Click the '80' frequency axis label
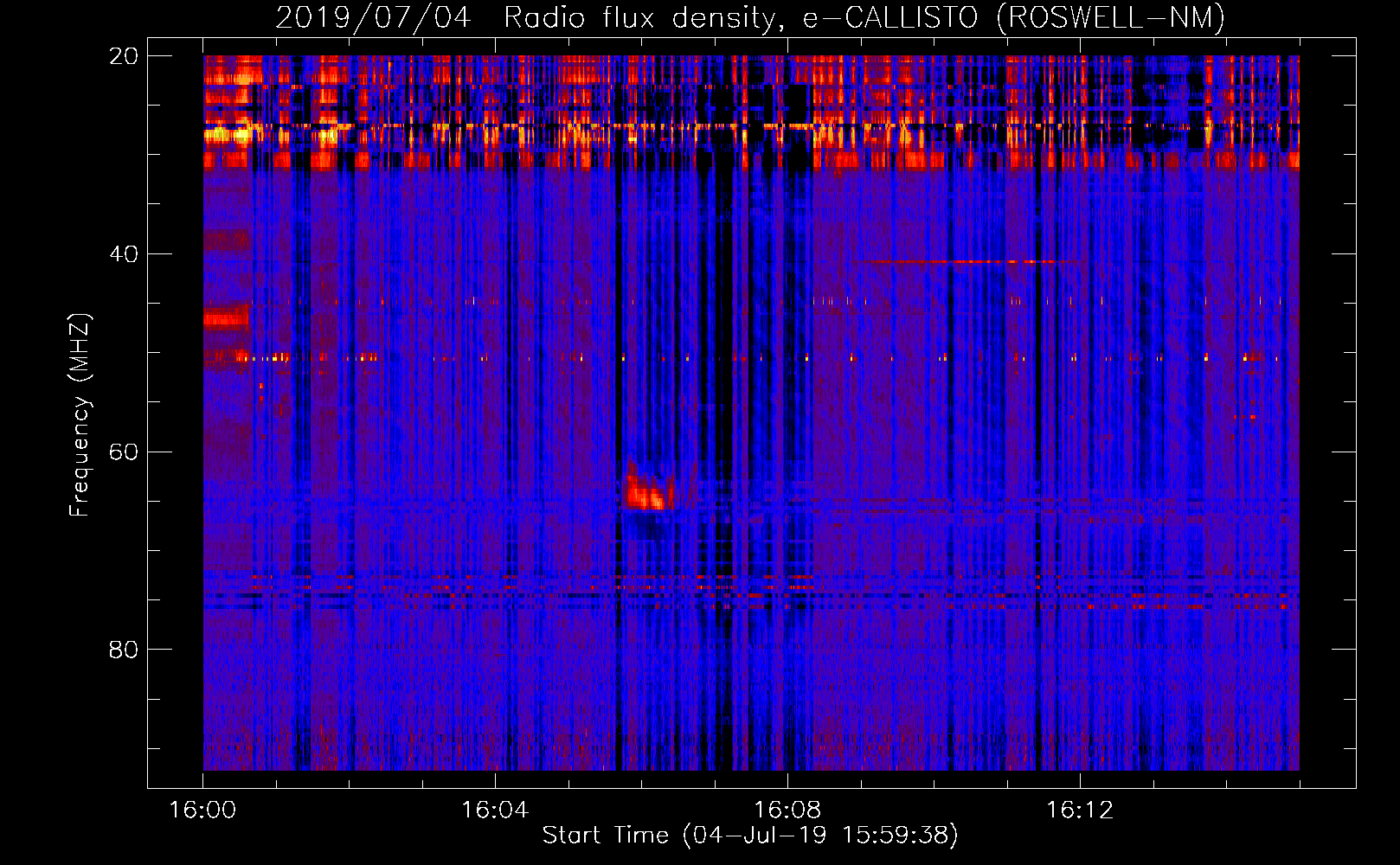 tap(124, 650)
